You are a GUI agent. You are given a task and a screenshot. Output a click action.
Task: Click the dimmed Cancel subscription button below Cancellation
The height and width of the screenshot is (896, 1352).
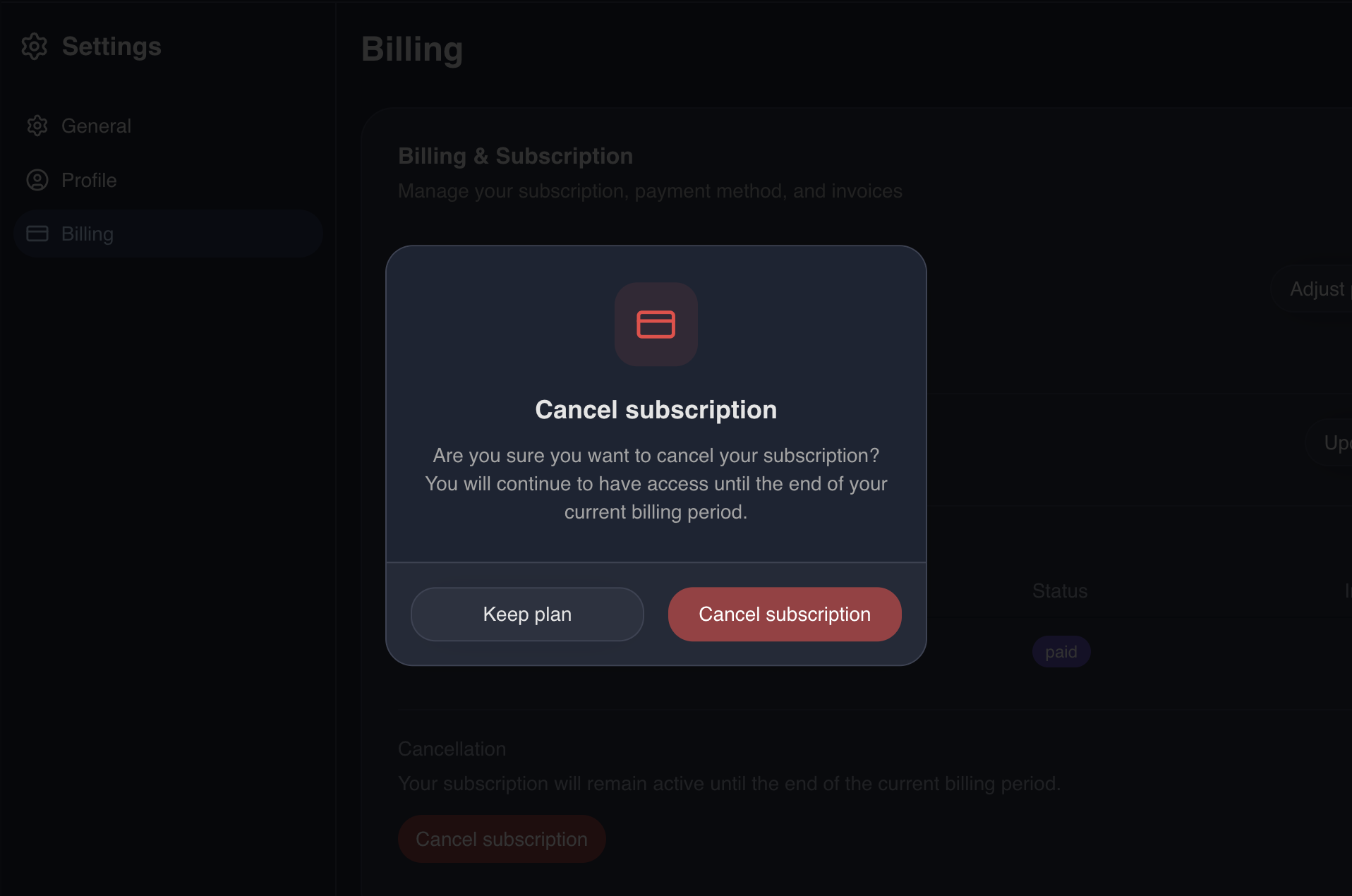coord(501,839)
